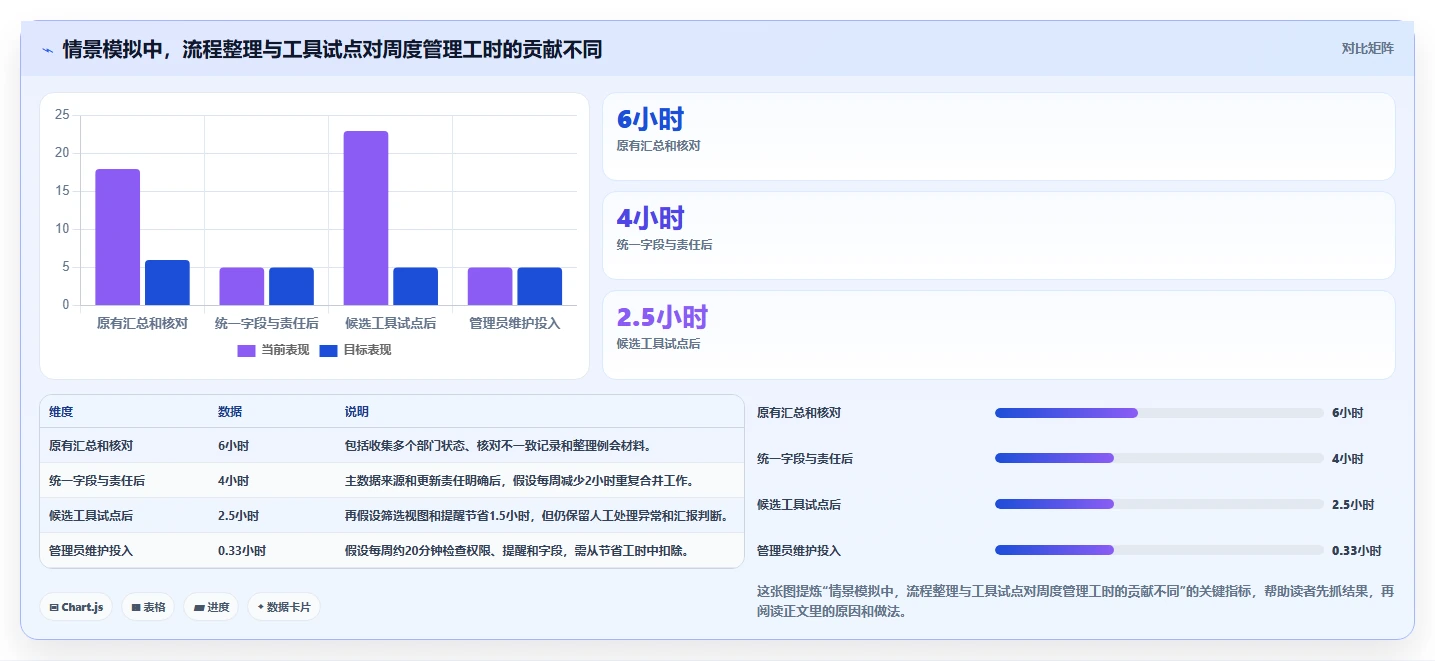This screenshot has height=661, width=1435.
Task: Click the 候选工具试点后 progress bar
Action: click(x=1159, y=504)
